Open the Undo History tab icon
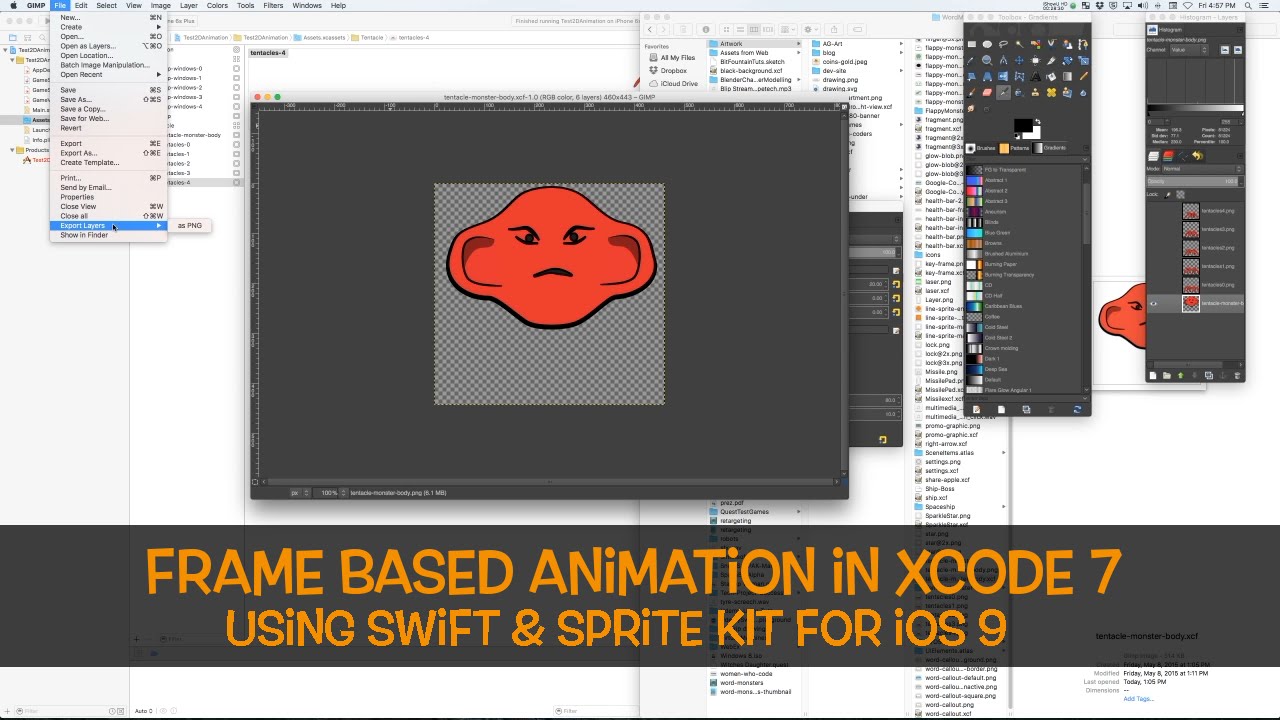This screenshot has height=720, width=1280. (x=1197, y=156)
